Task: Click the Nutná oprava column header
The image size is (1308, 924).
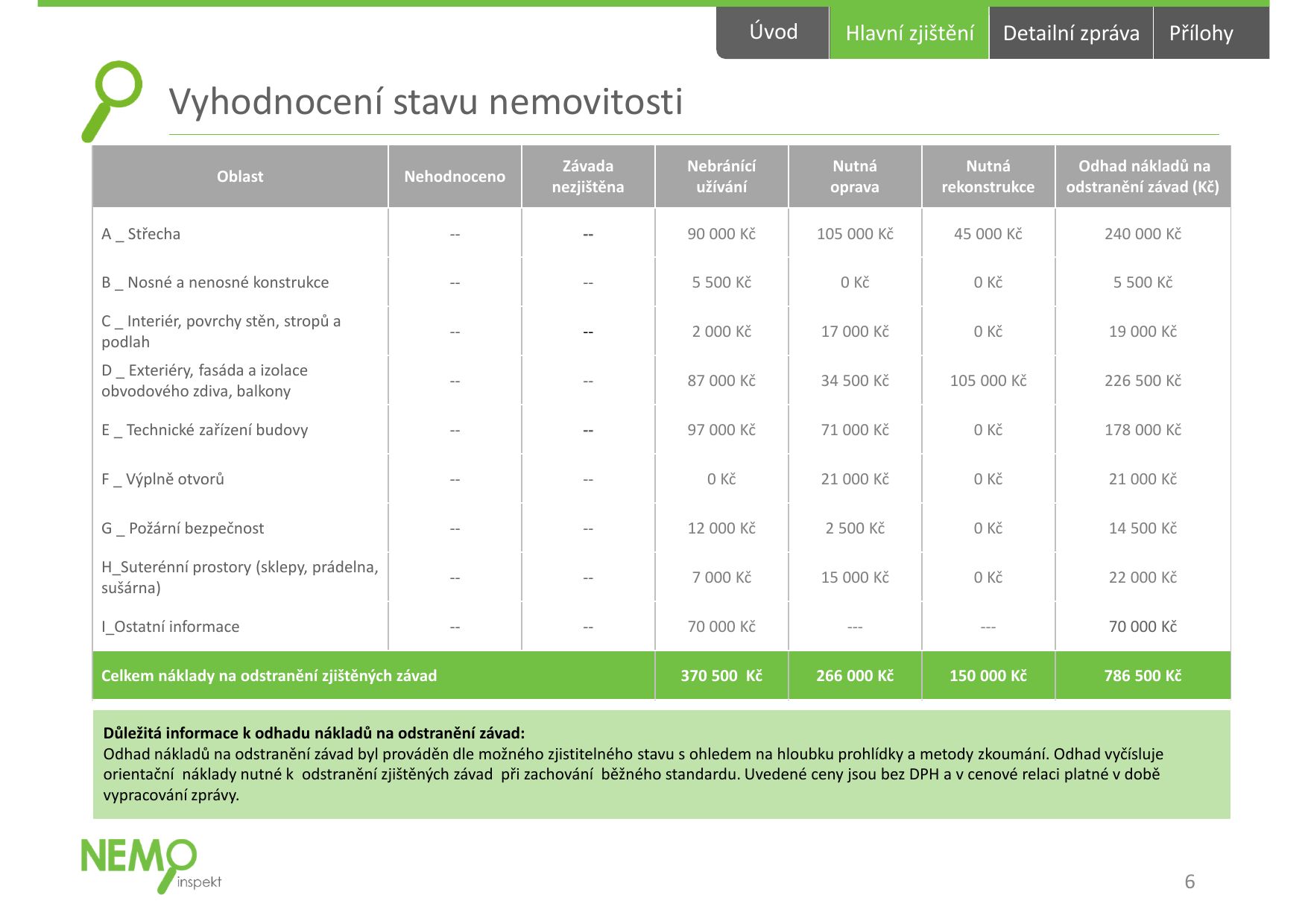Action: coord(855,177)
